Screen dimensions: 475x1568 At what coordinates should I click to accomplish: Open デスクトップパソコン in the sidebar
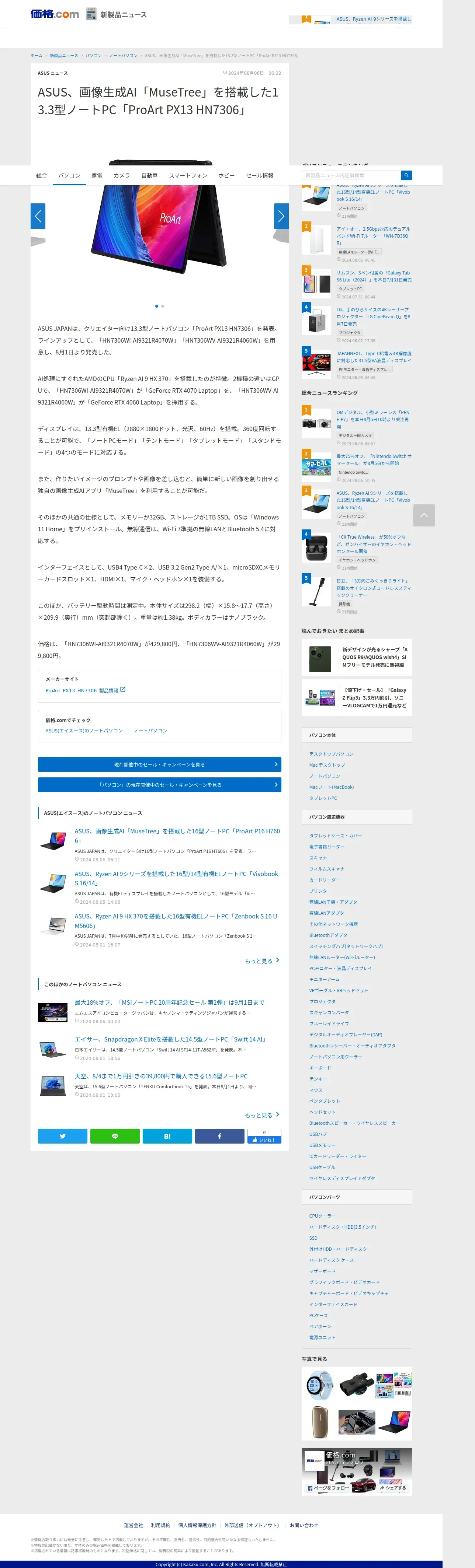(331, 753)
